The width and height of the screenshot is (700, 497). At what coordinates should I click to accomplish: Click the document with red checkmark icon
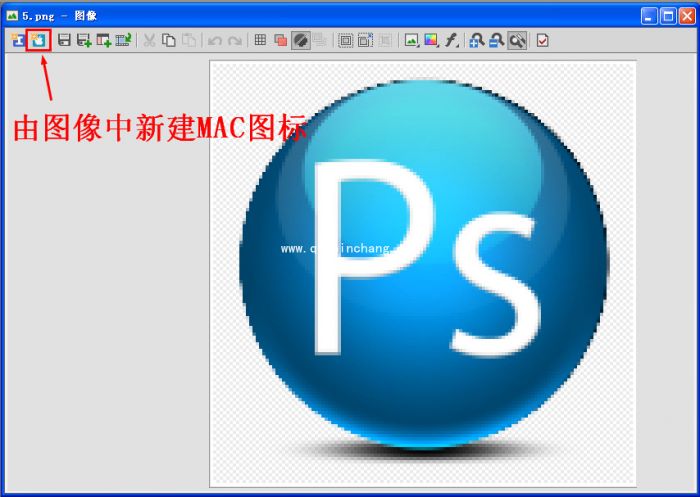(542, 41)
